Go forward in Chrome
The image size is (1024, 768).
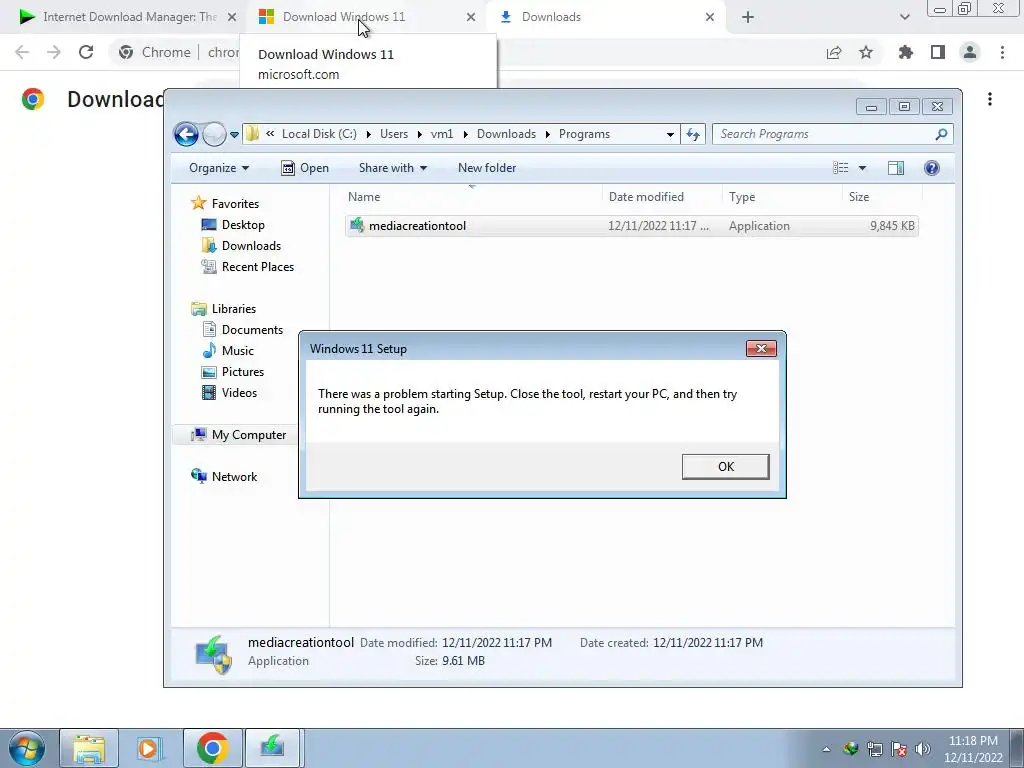coord(54,52)
